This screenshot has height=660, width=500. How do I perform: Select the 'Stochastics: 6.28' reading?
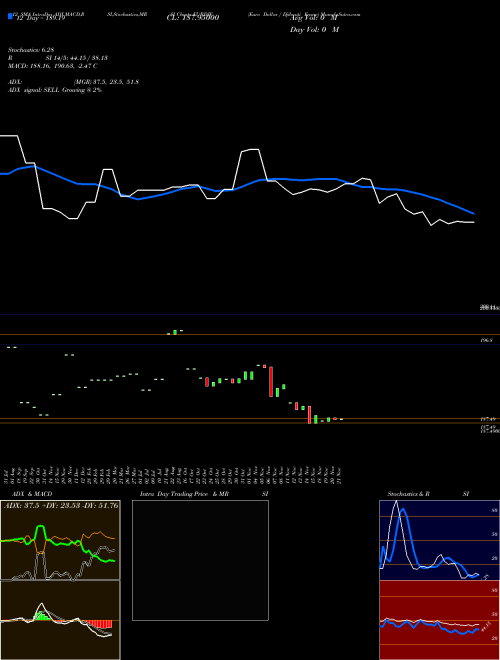tap(31, 50)
